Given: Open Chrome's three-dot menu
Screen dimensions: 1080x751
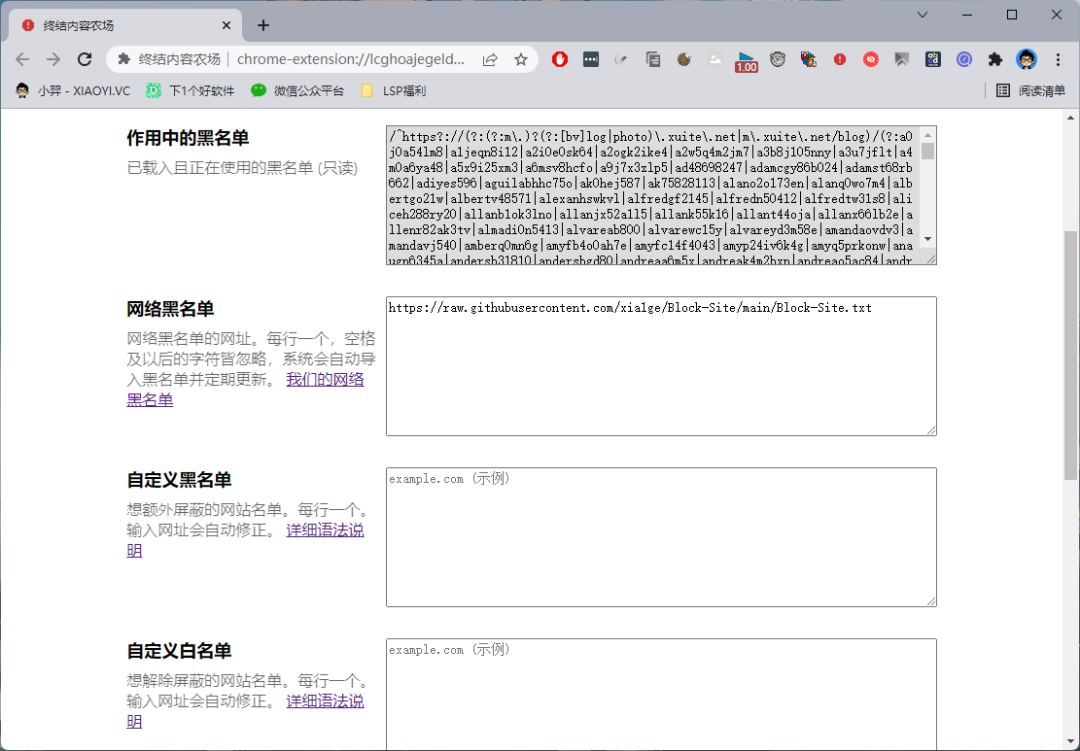Looking at the screenshot, I should pos(1058,59).
